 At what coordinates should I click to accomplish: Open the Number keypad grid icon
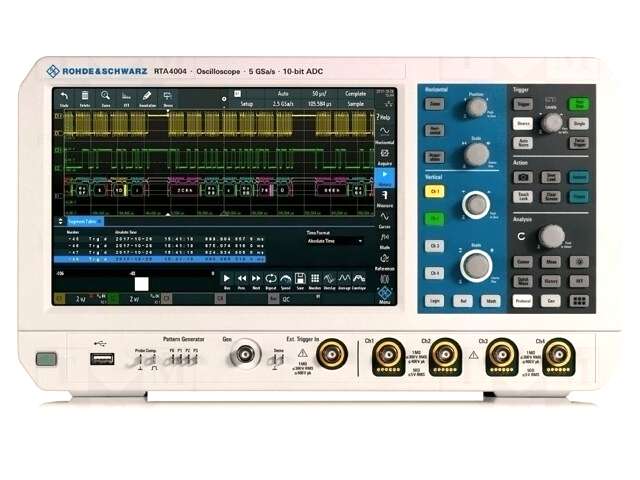[315, 279]
